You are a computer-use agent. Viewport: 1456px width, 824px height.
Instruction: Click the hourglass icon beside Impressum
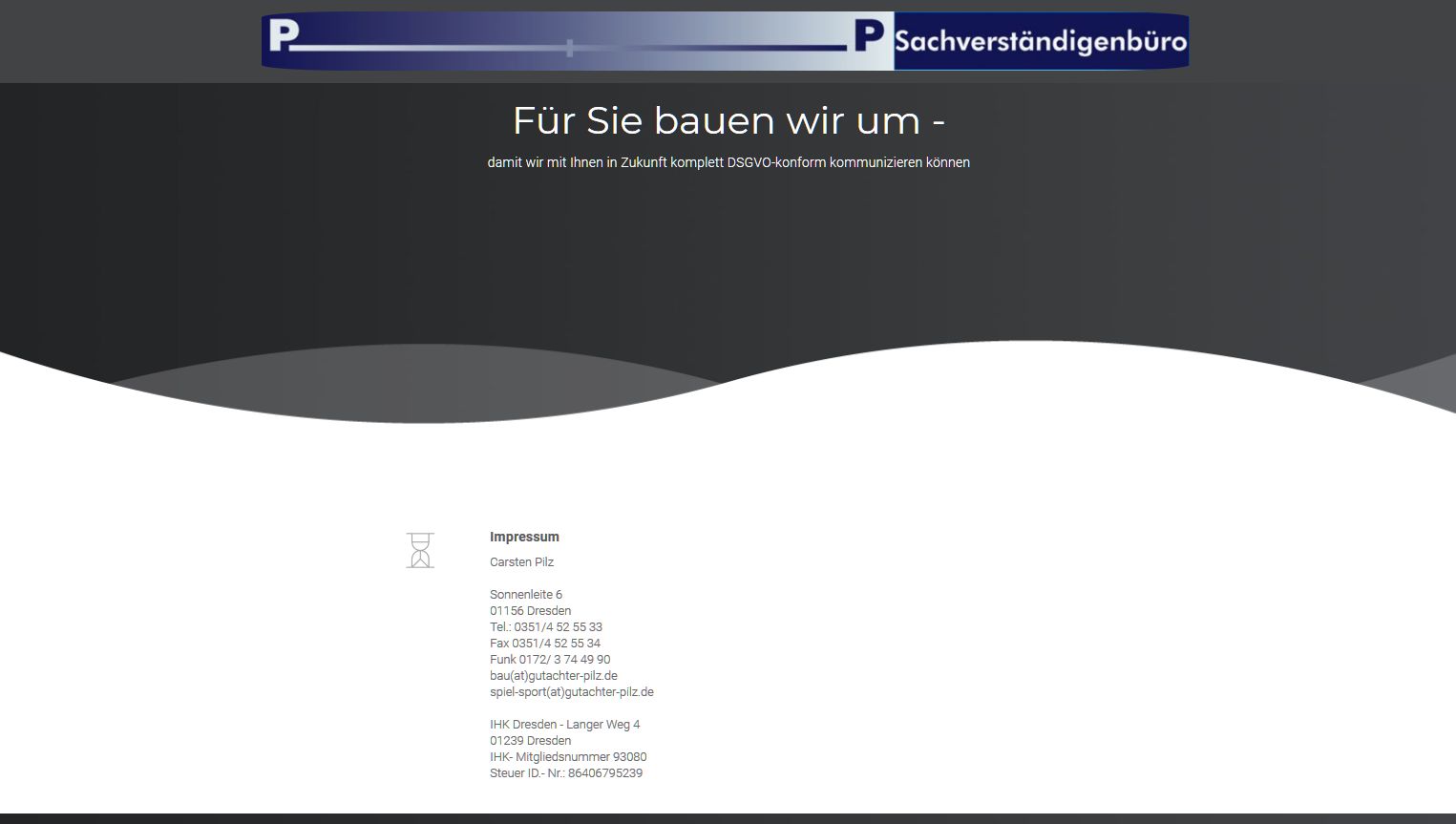click(x=420, y=551)
